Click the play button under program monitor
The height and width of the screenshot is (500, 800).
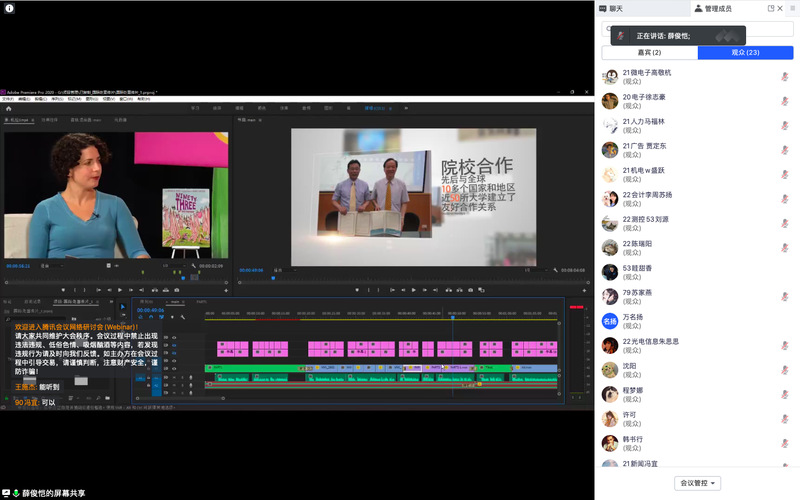tap(414, 290)
